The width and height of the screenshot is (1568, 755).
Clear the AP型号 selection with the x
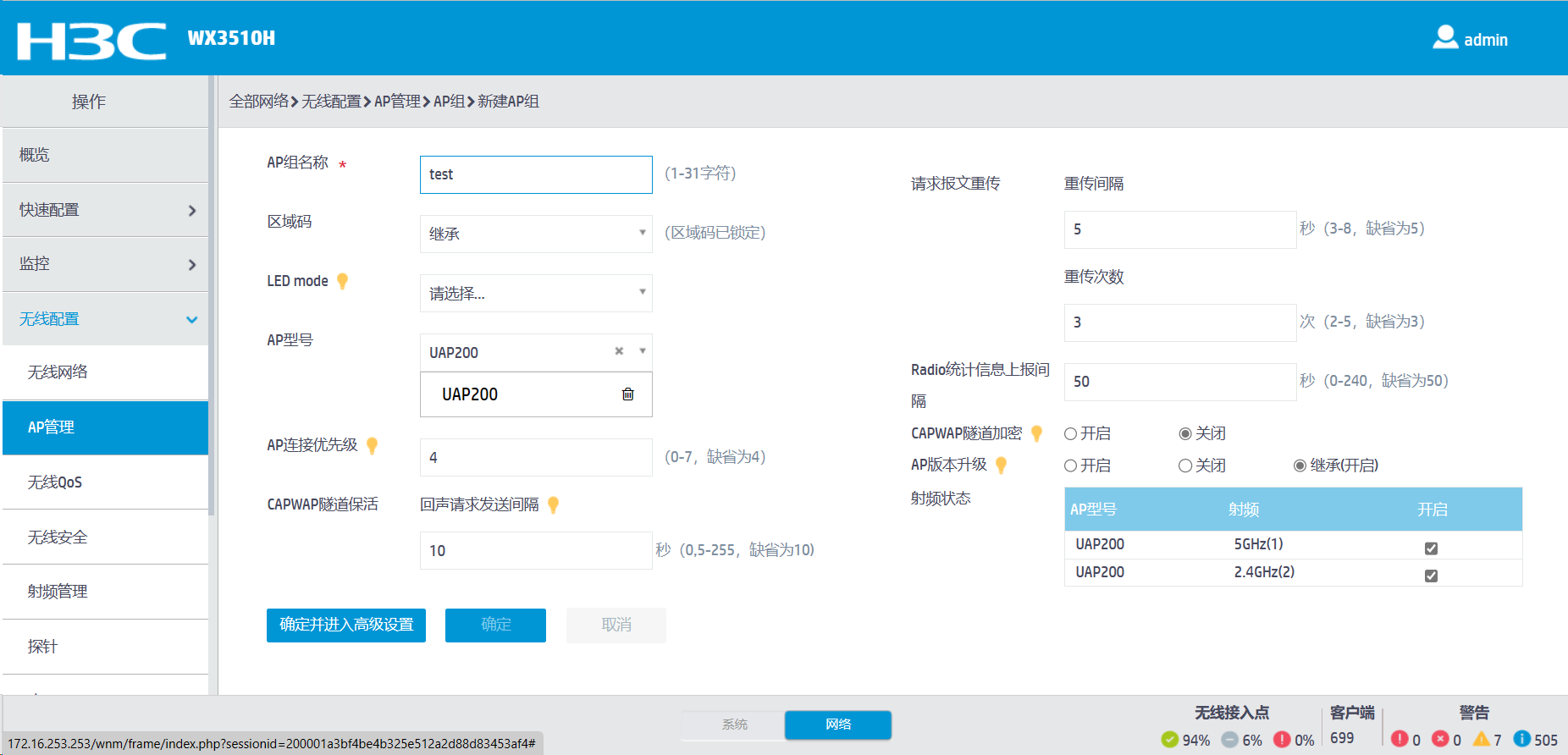(x=619, y=350)
